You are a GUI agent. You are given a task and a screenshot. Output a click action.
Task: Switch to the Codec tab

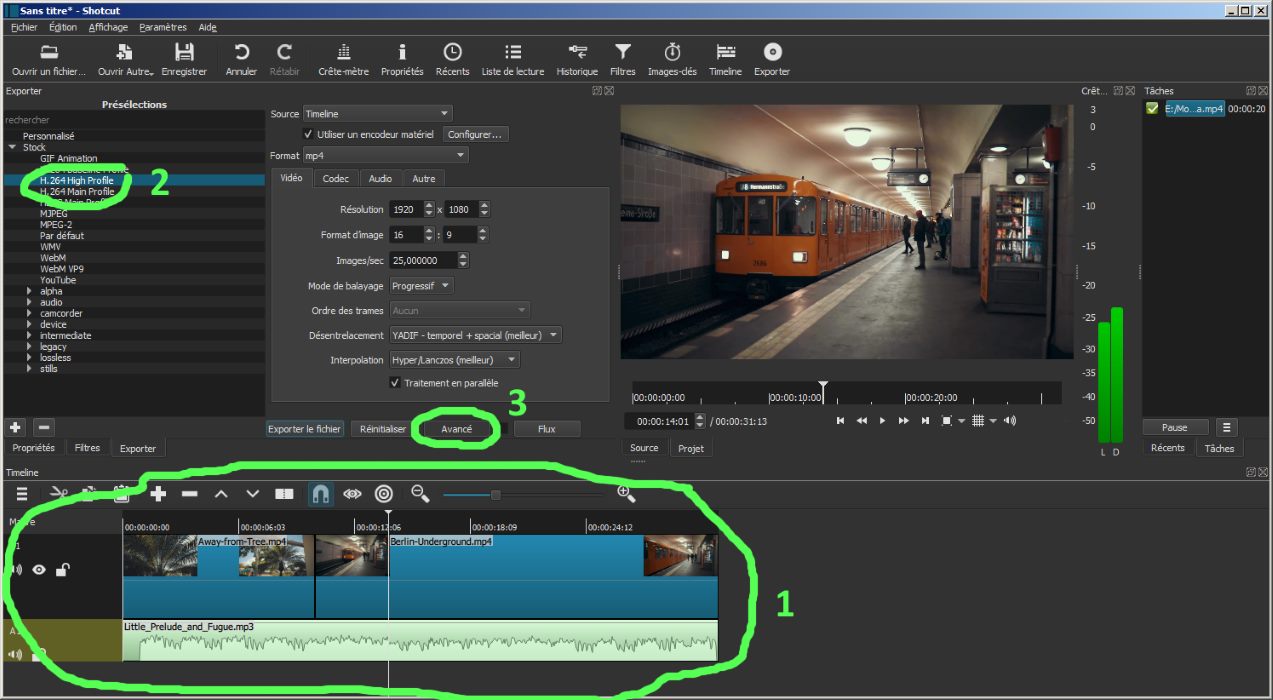pyautogui.click(x=335, y=179)
